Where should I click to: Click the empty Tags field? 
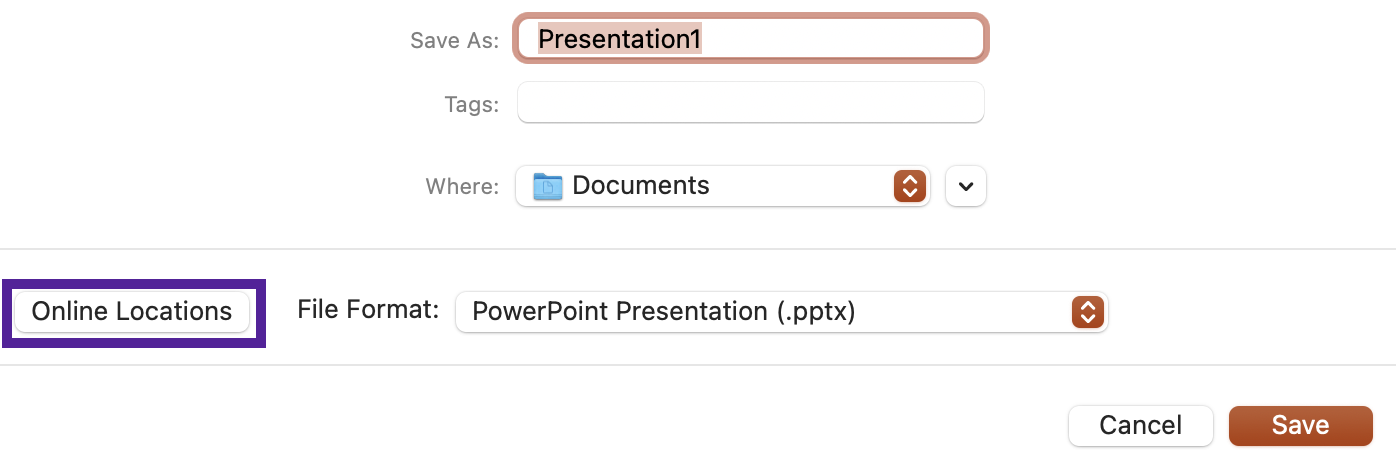750,103
